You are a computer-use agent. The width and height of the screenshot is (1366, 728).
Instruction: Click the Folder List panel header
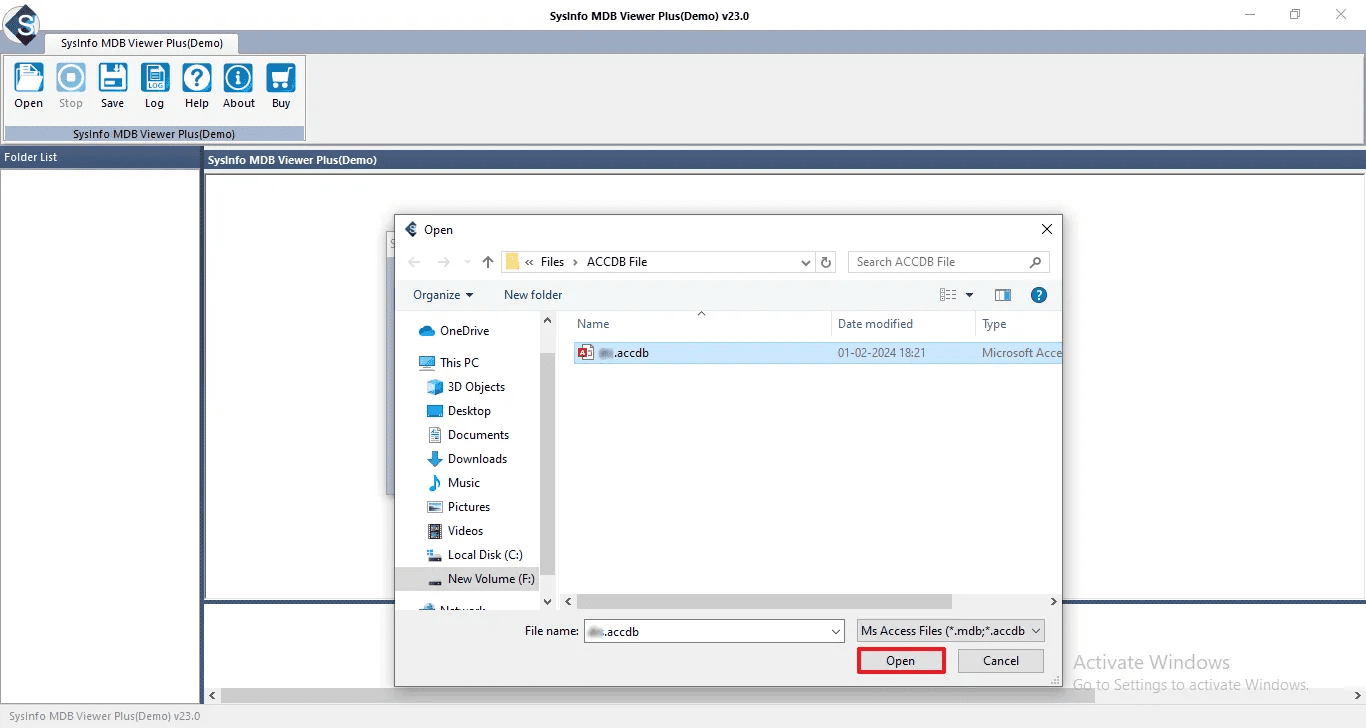(x=100, y=157)
